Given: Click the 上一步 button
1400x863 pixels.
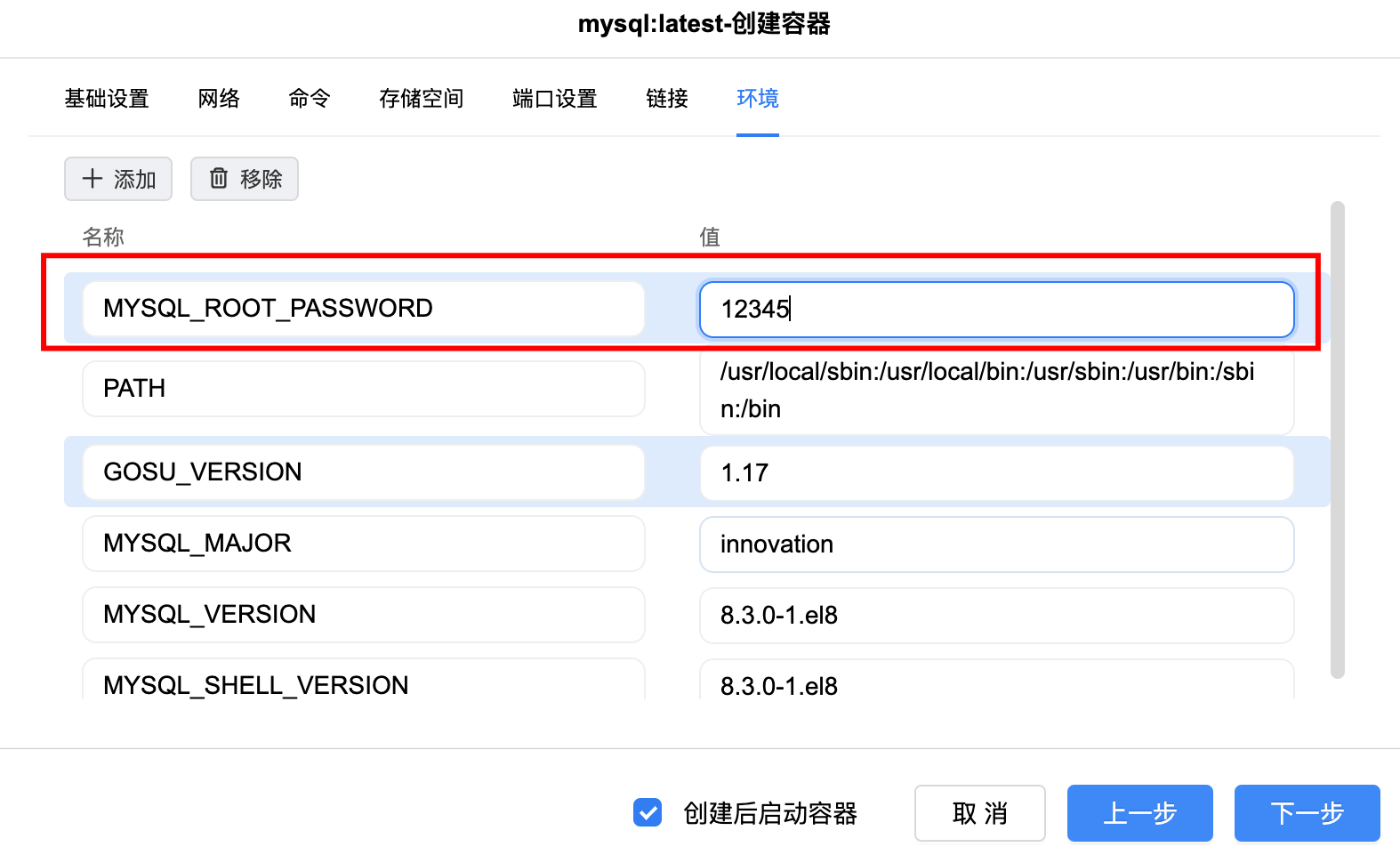Looking at the screenshot, I should pos(1139,812).
